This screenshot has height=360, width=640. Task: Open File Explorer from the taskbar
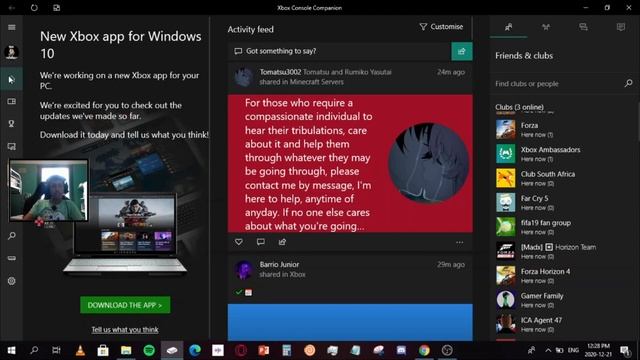click(126, 350)
